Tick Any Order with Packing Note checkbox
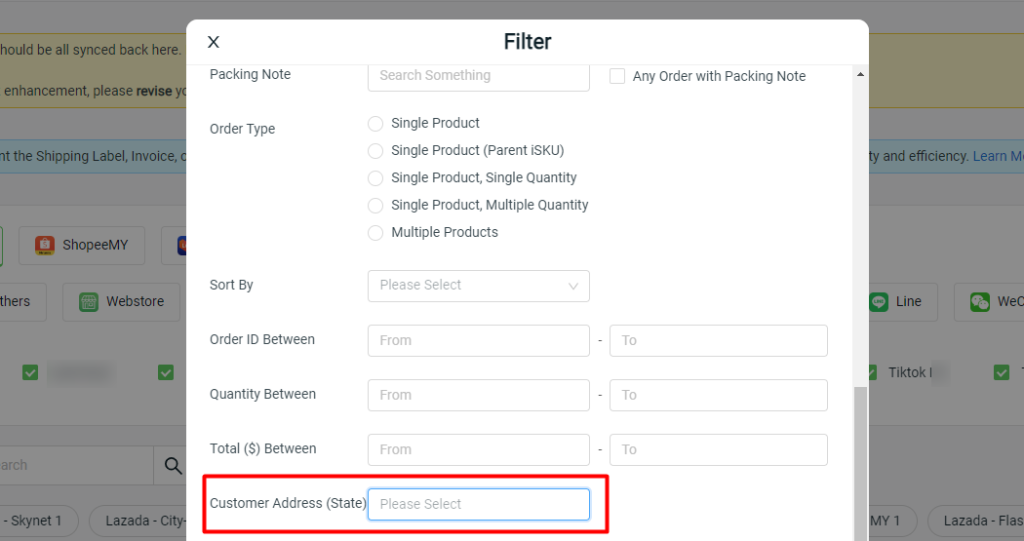The height and width of the screenshot is (541, 1024). click(x=617, y=76)
